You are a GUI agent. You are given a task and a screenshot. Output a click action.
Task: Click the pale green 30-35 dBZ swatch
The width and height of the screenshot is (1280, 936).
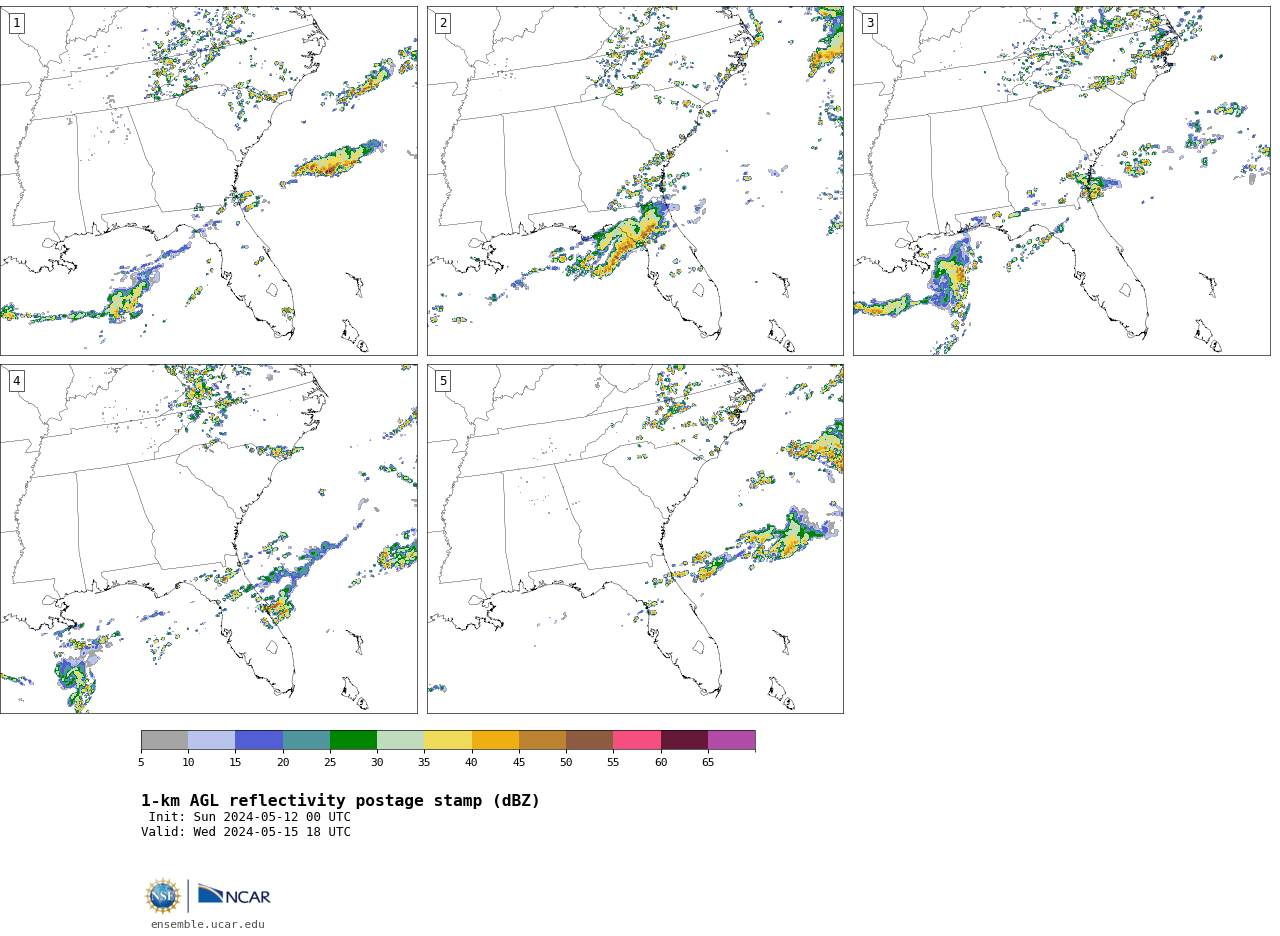400,740
